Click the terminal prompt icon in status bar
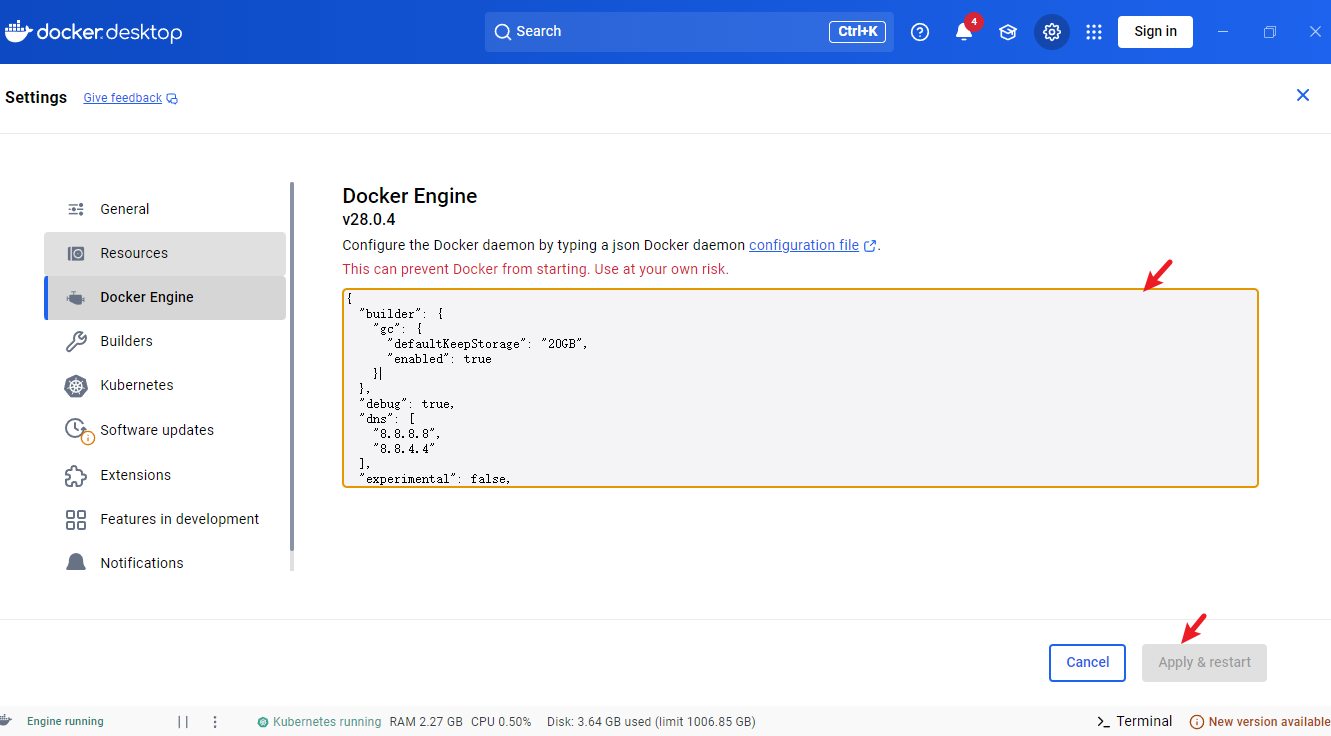Viewport: 1331px width, 736px height. coord(1104,722)
